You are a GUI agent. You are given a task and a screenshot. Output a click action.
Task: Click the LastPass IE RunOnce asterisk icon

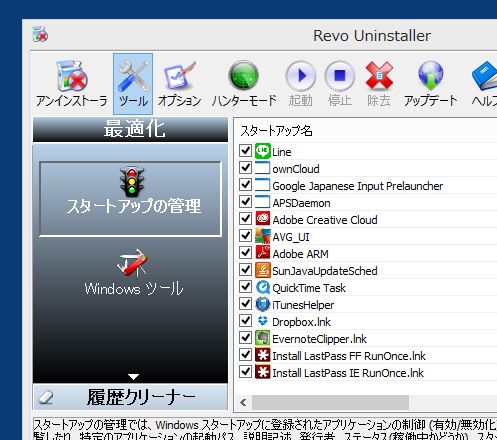tap(263, 372)
